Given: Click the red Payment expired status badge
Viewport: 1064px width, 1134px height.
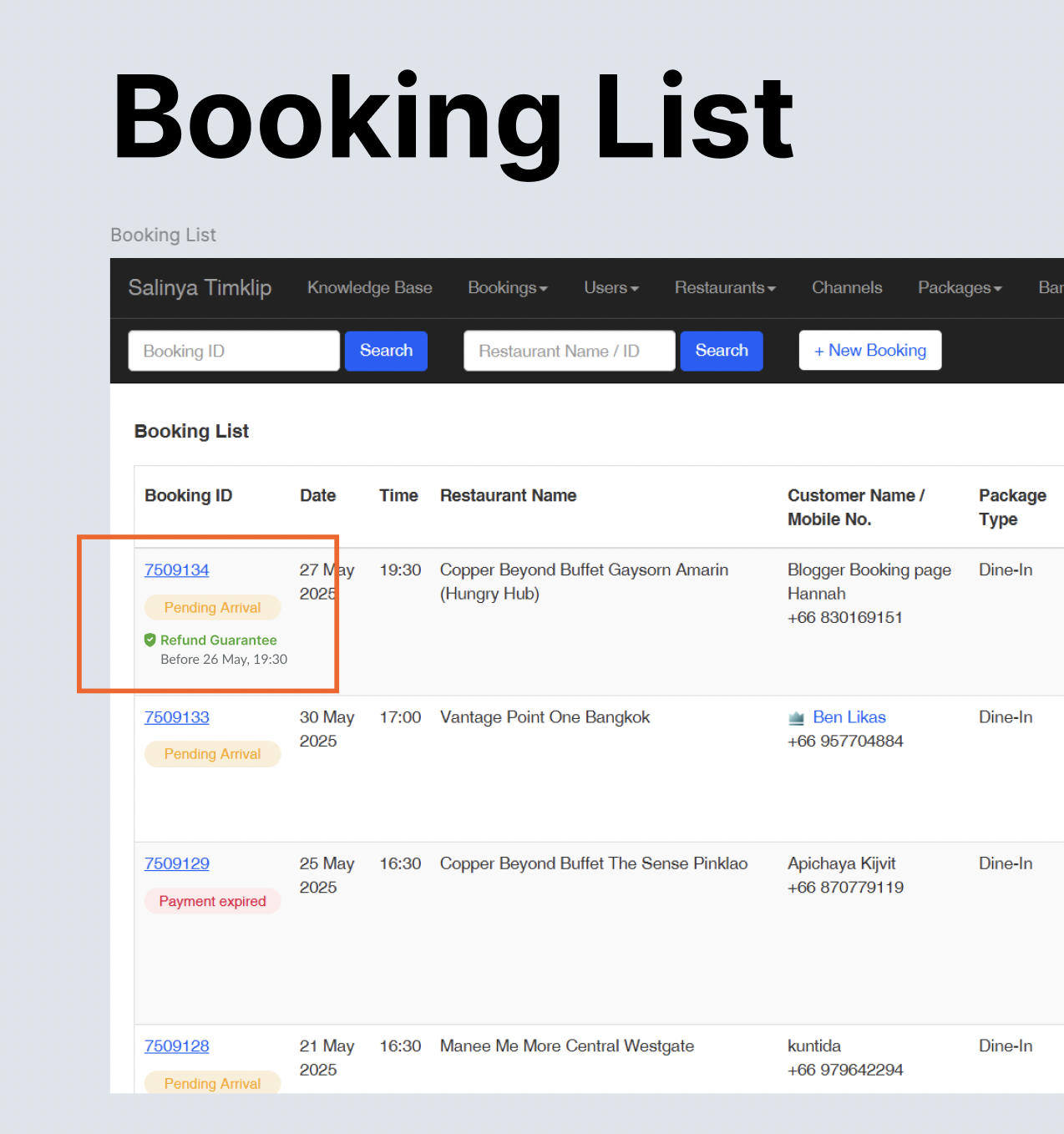Looking at the screenshot, I should 212,901.
